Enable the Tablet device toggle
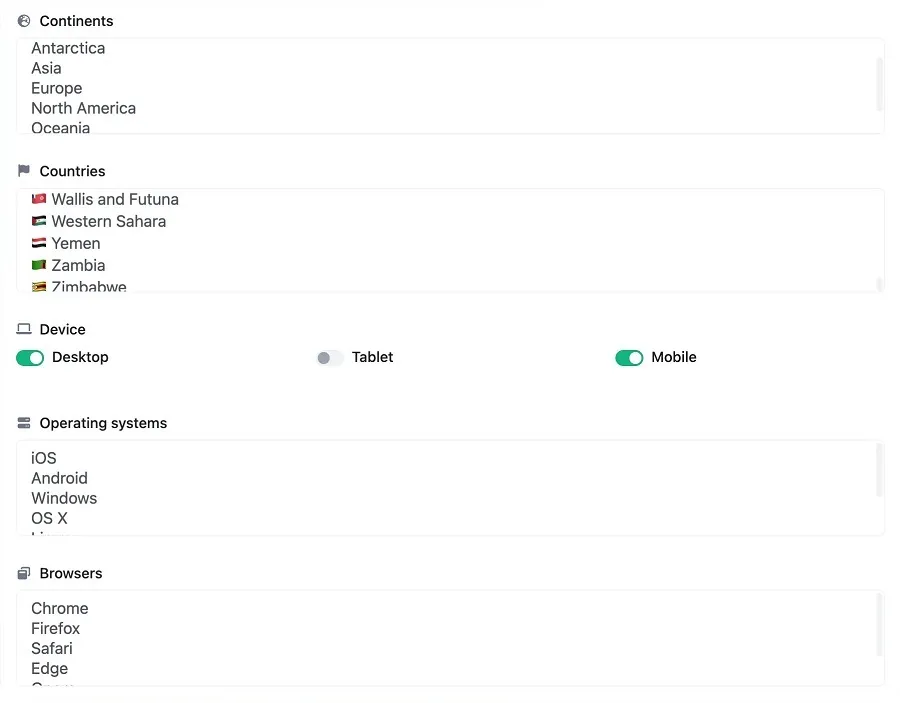 (329, 358)
